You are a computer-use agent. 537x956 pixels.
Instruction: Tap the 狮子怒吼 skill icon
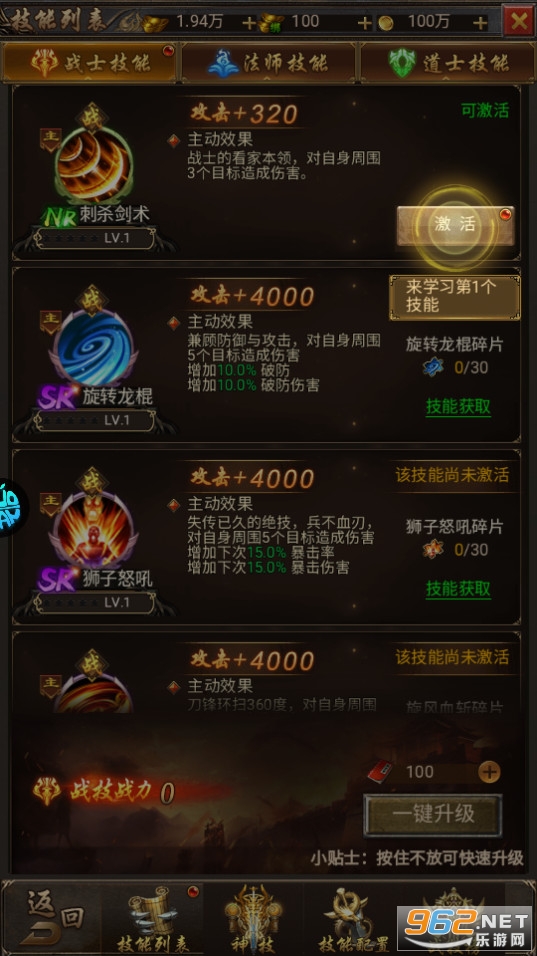93,529
